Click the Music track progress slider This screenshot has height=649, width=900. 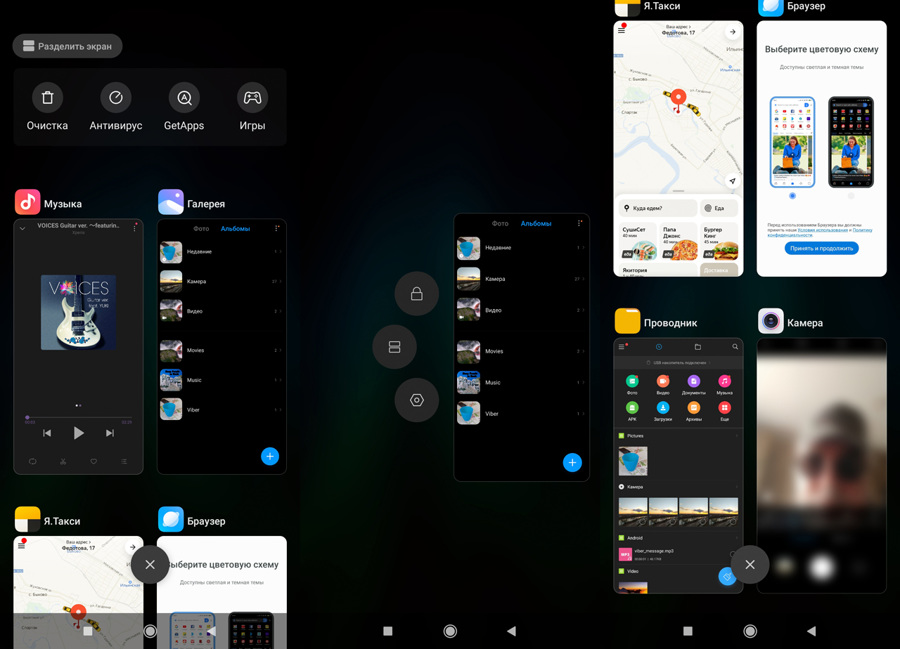79,417
